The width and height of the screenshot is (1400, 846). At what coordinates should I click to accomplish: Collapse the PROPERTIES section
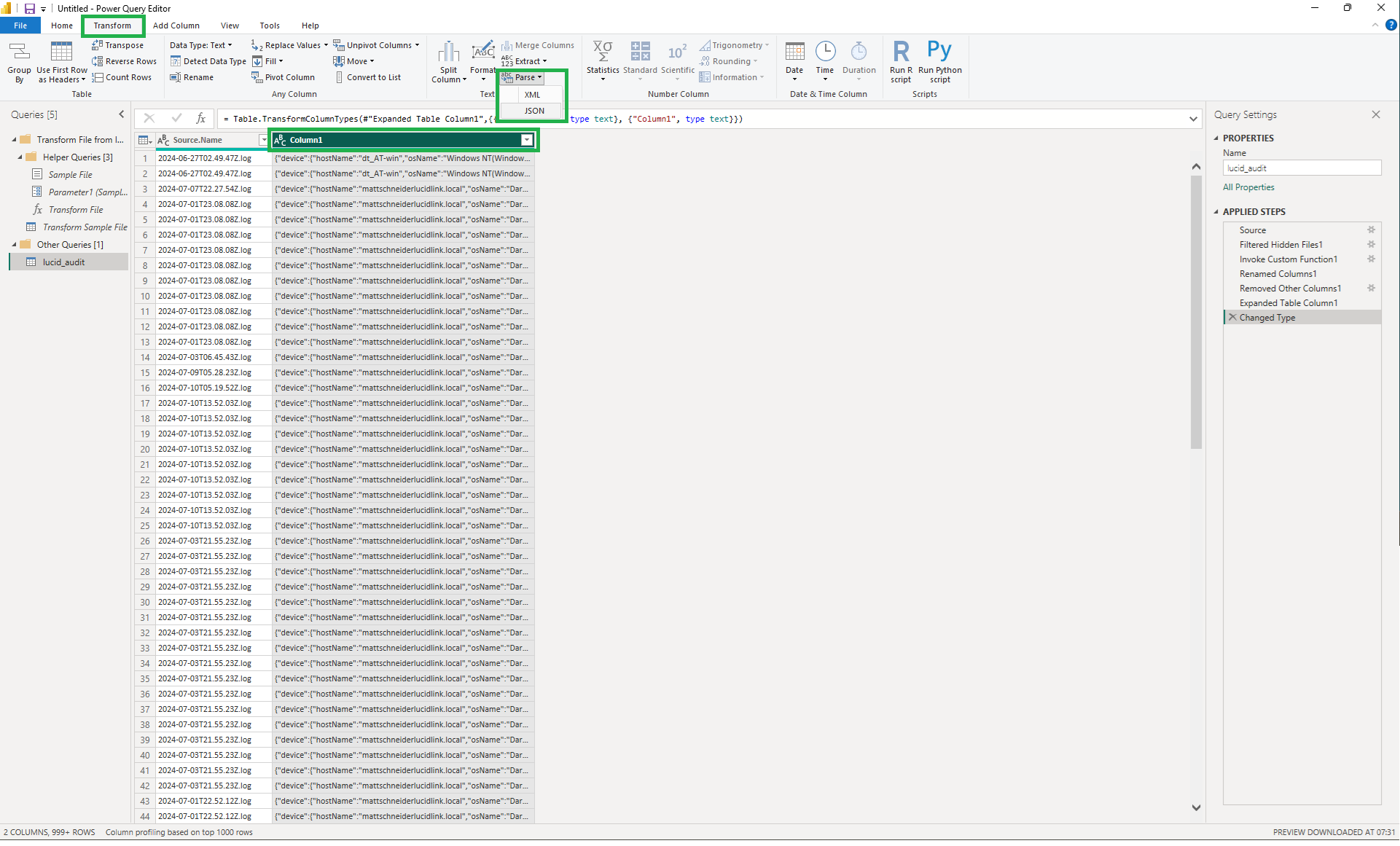coord(1216,138)
